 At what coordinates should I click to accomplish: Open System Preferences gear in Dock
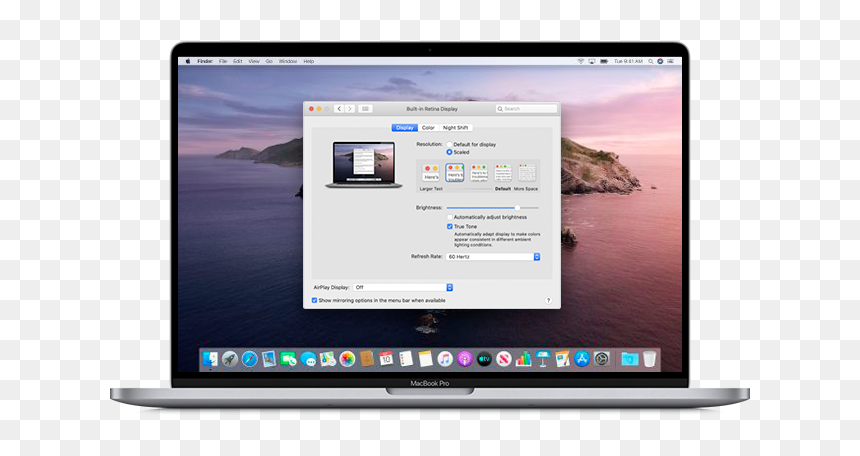(602, 359)
